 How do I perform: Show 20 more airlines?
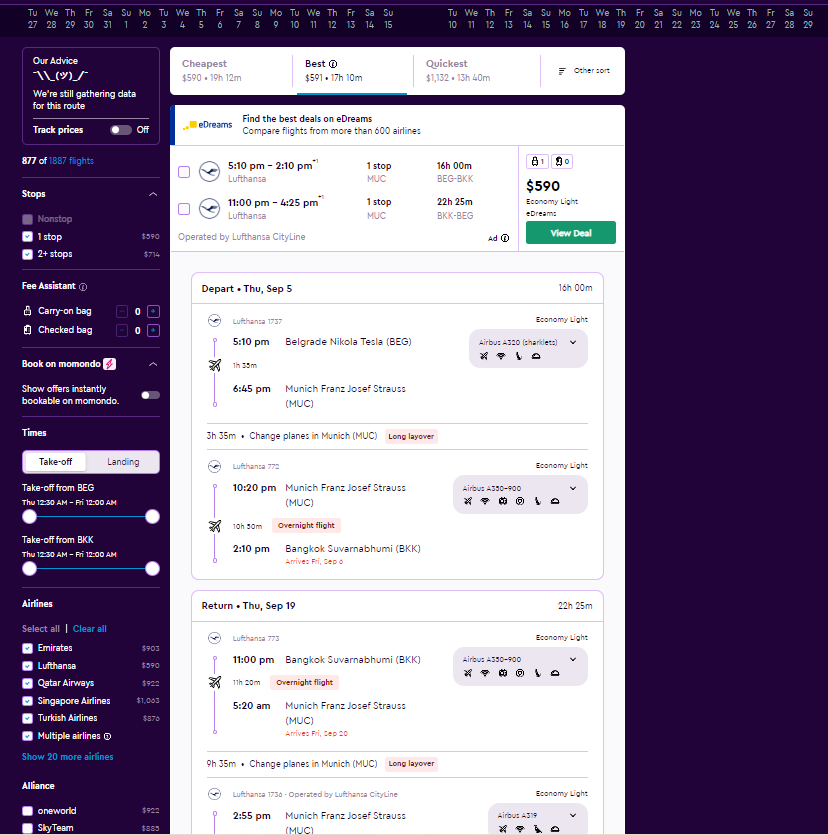[68, 757]
